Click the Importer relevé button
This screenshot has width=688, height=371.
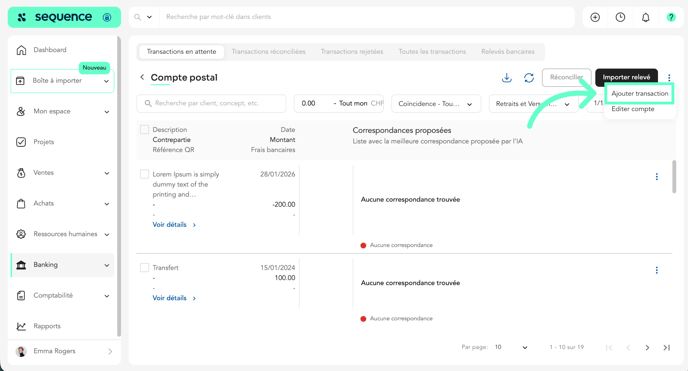click(626, 77)
